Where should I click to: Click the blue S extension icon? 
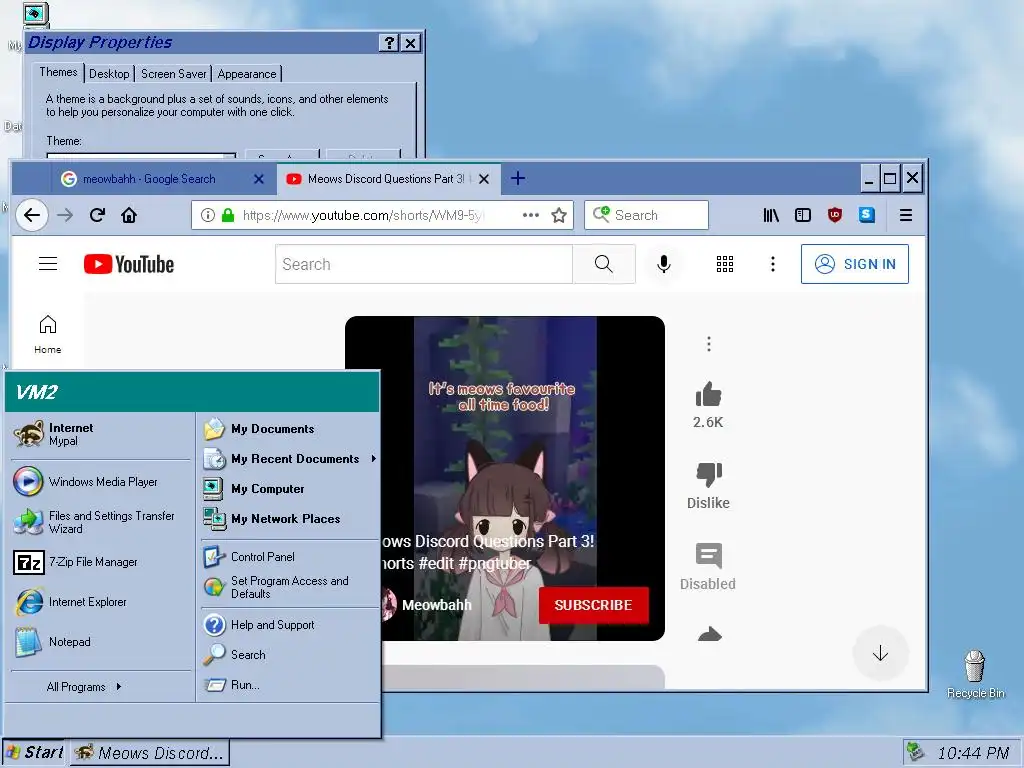point(867,215)
